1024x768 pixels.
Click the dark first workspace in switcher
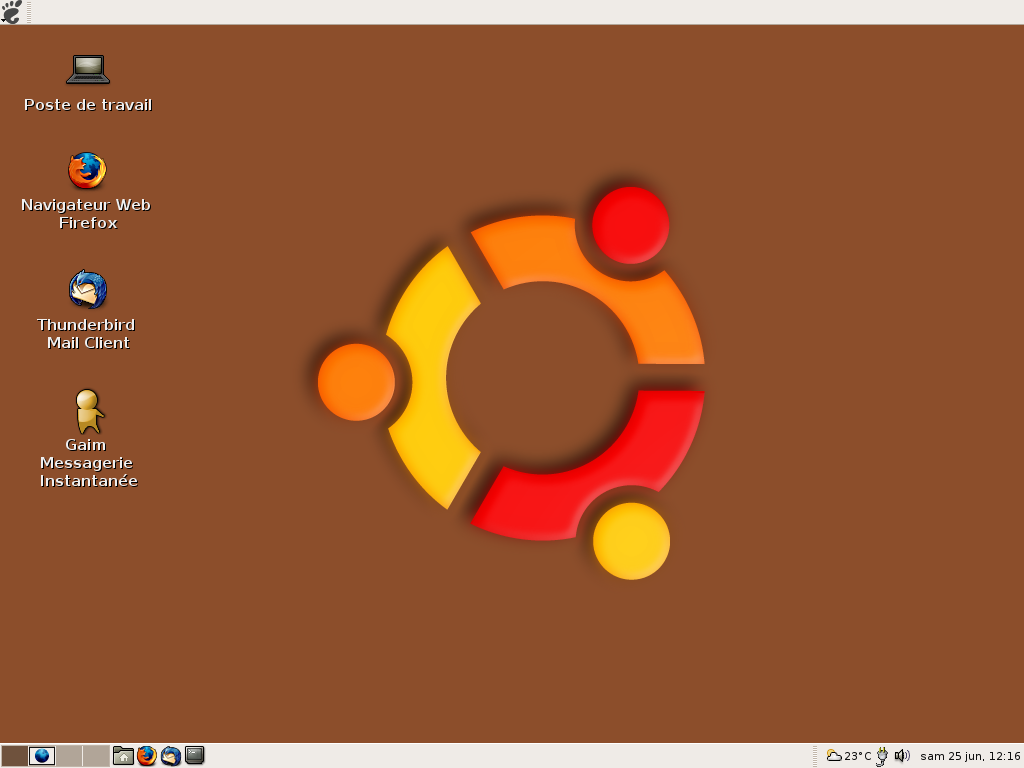pos(14,756)
